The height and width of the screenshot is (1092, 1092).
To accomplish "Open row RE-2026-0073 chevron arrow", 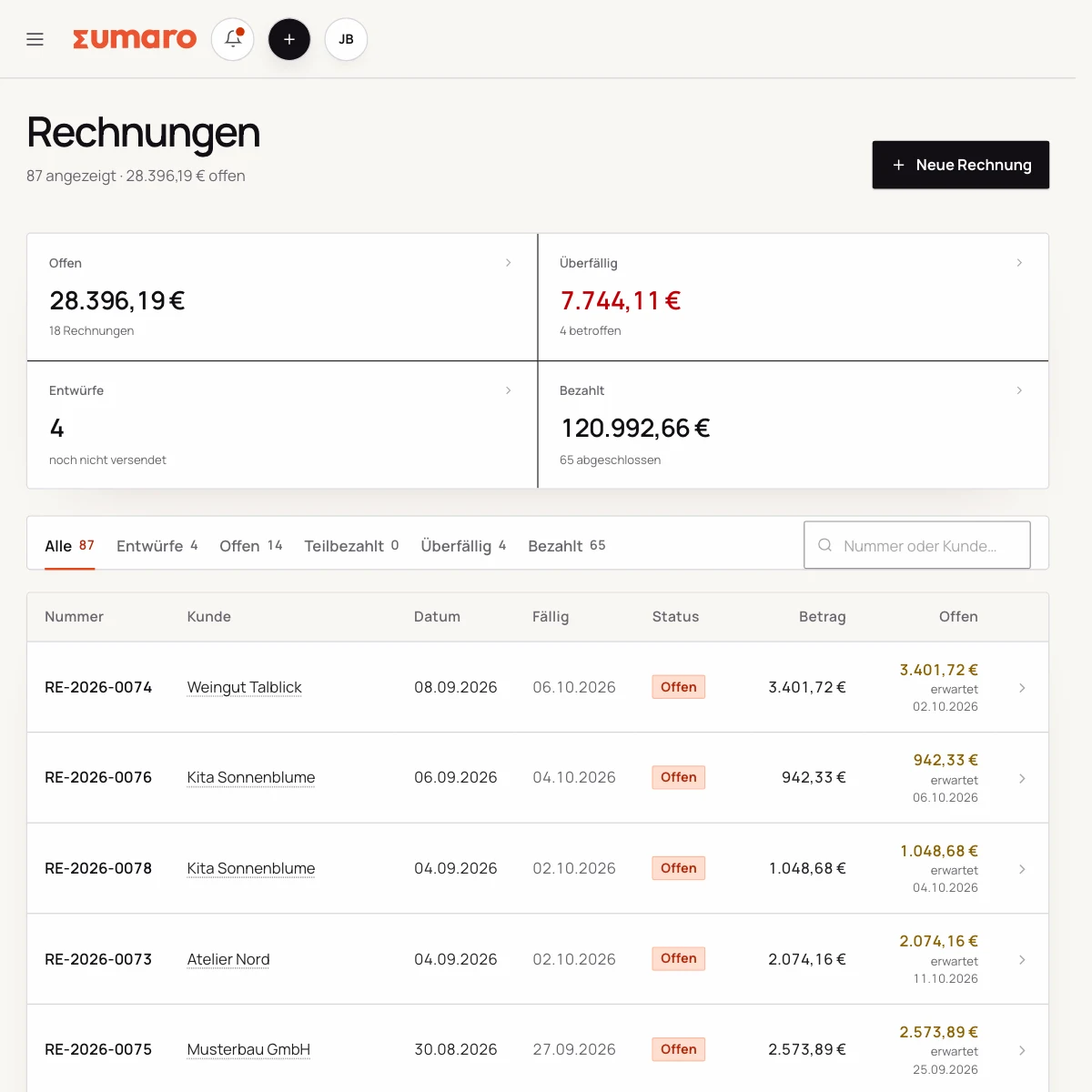I will pos(1022,960).
